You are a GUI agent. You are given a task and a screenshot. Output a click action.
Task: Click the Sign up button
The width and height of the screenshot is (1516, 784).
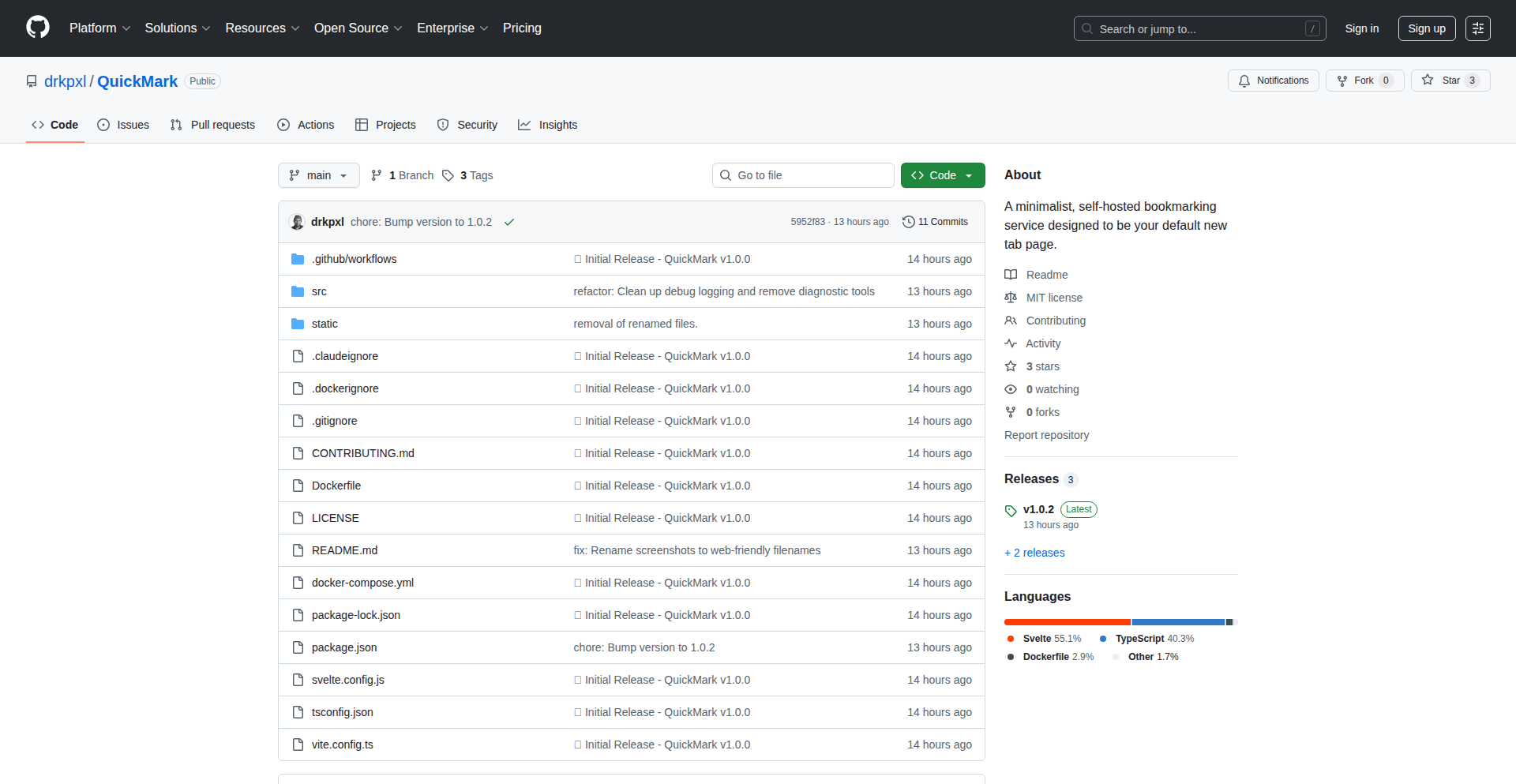pos(1426,28)
